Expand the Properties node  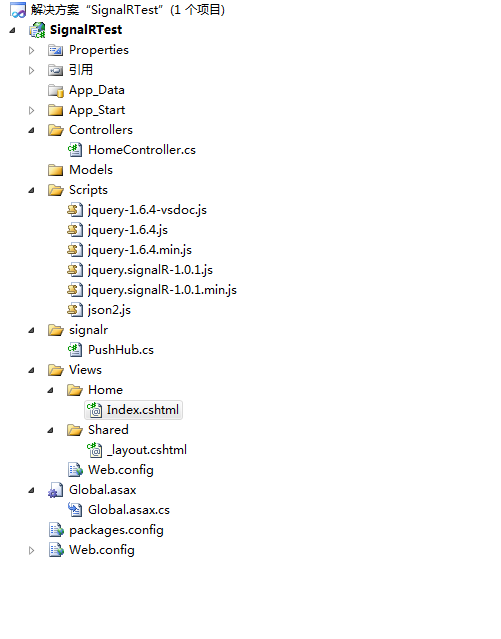pyautogui.click(x=31, y=50)
